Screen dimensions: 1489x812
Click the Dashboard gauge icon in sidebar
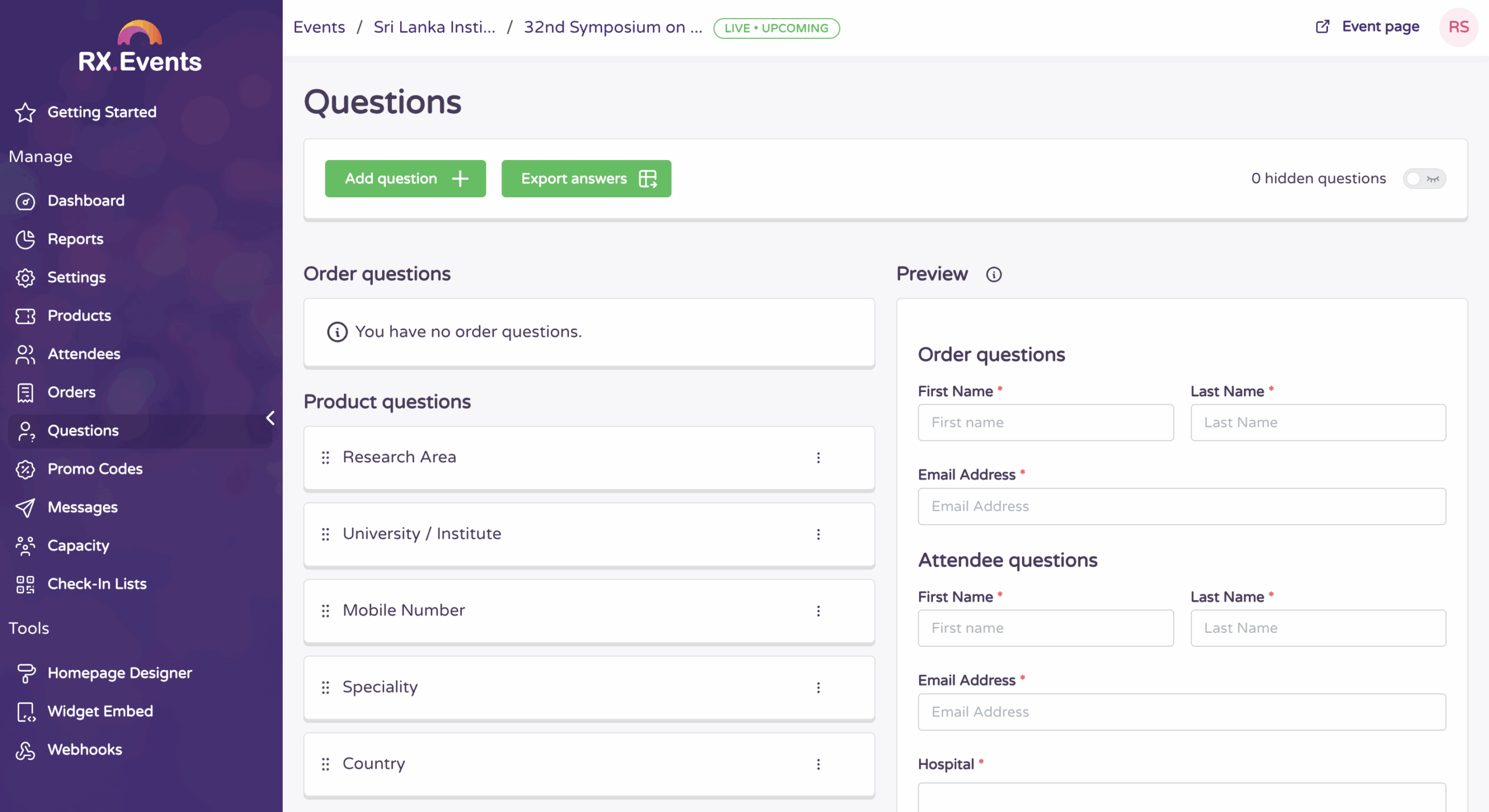[25, 201]
